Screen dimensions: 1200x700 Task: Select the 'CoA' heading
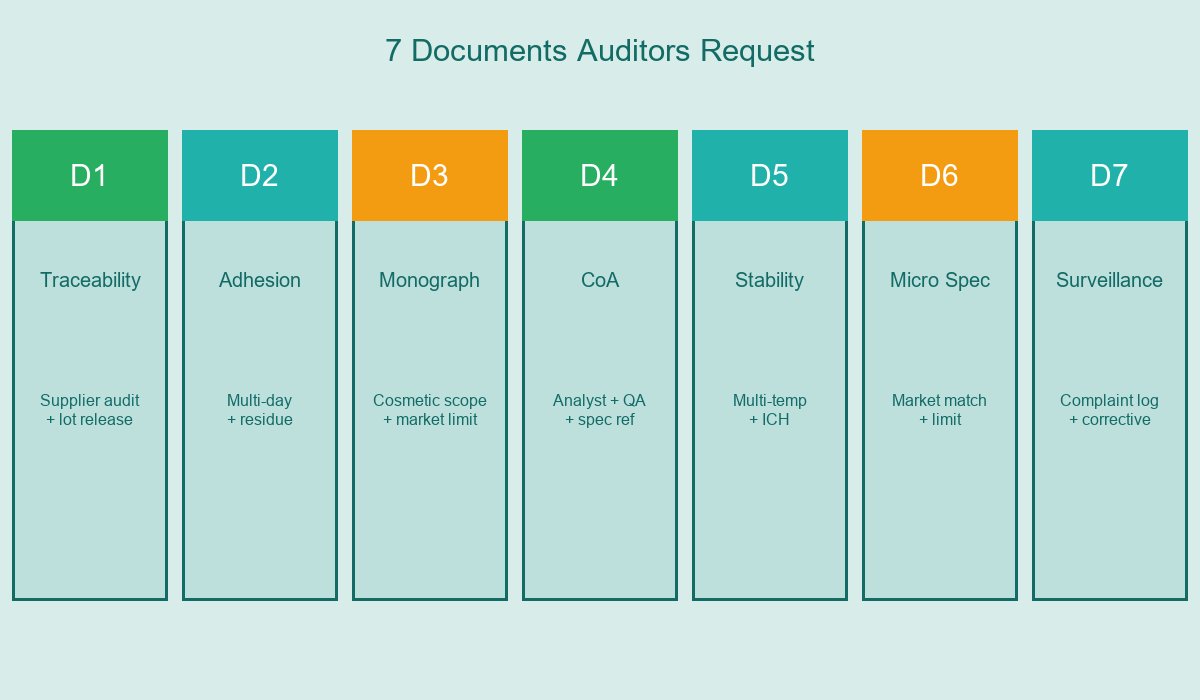click(600, 280)
